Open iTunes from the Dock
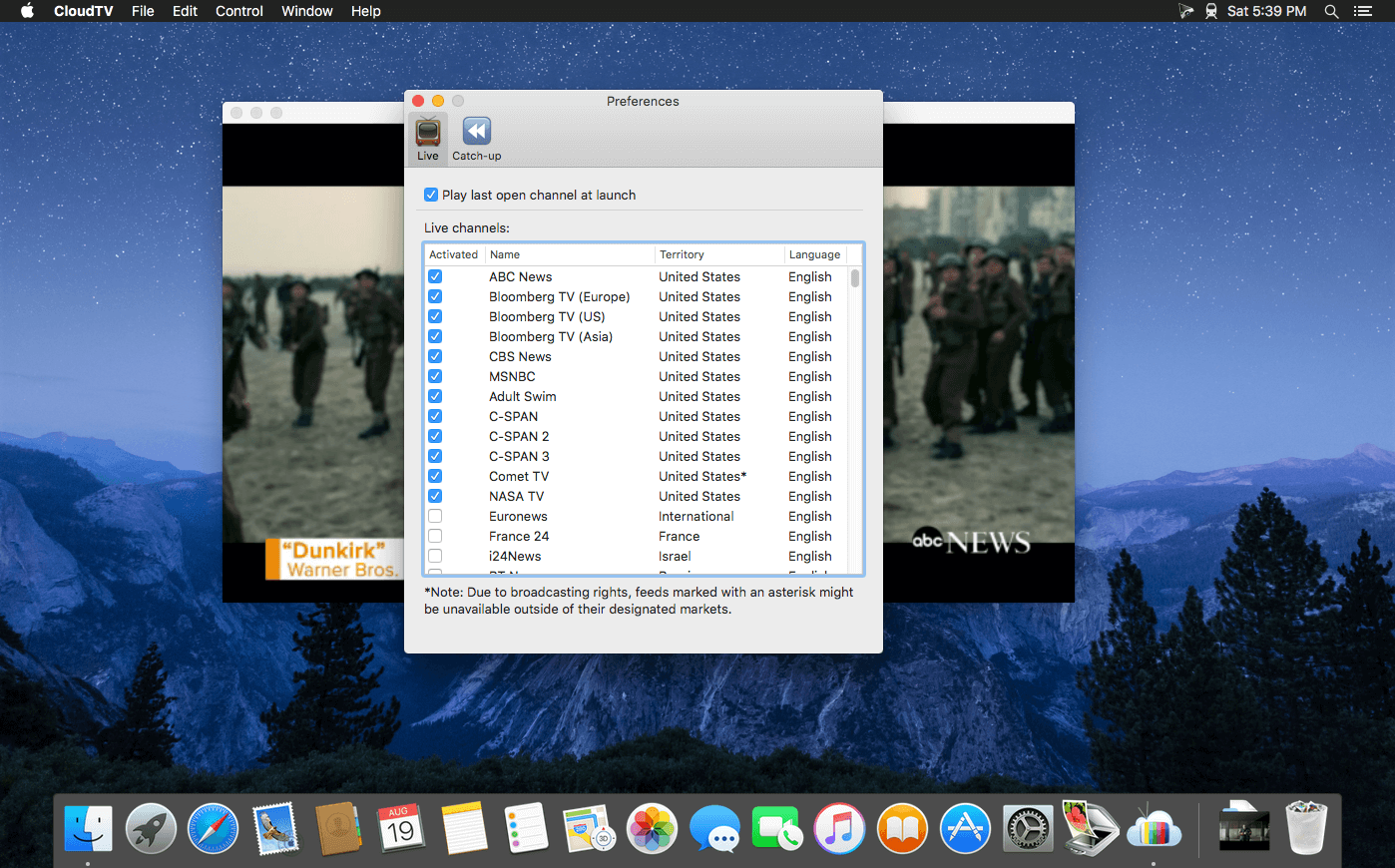 tap(839, 828)
